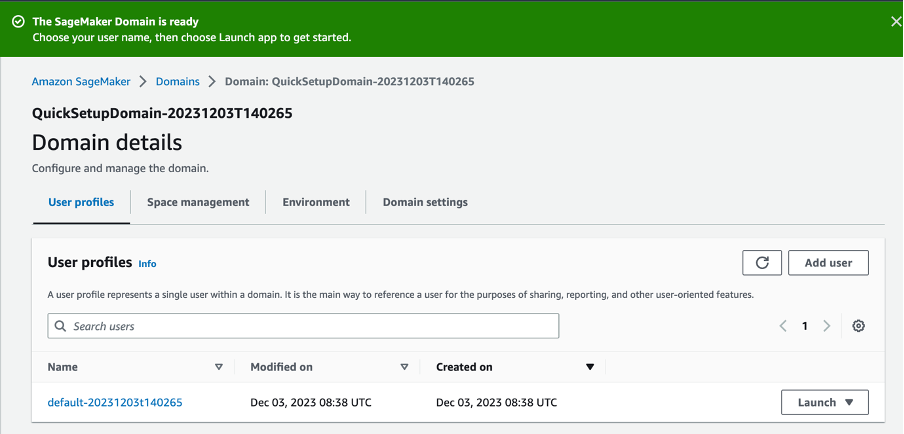Open the Space management tab
The width and height of the screenshot is (904, 434).
click(x=198, y=202)
